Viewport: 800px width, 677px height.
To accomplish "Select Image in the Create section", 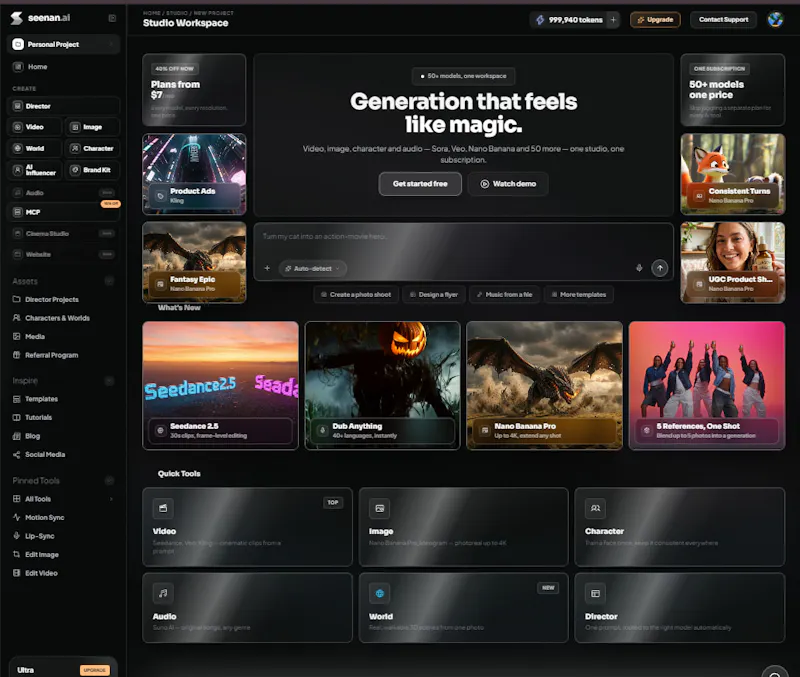I will [92, 127].
